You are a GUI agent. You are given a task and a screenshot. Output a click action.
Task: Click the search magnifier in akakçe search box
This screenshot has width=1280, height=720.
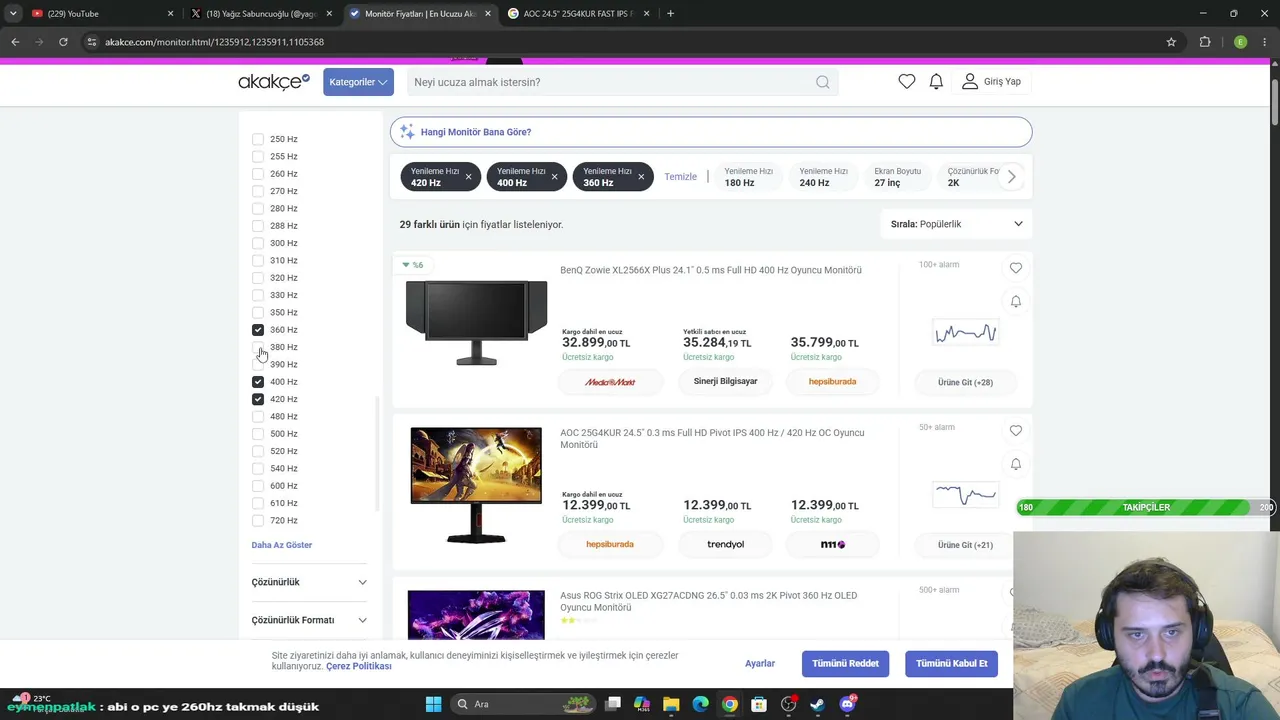(822, 82)
